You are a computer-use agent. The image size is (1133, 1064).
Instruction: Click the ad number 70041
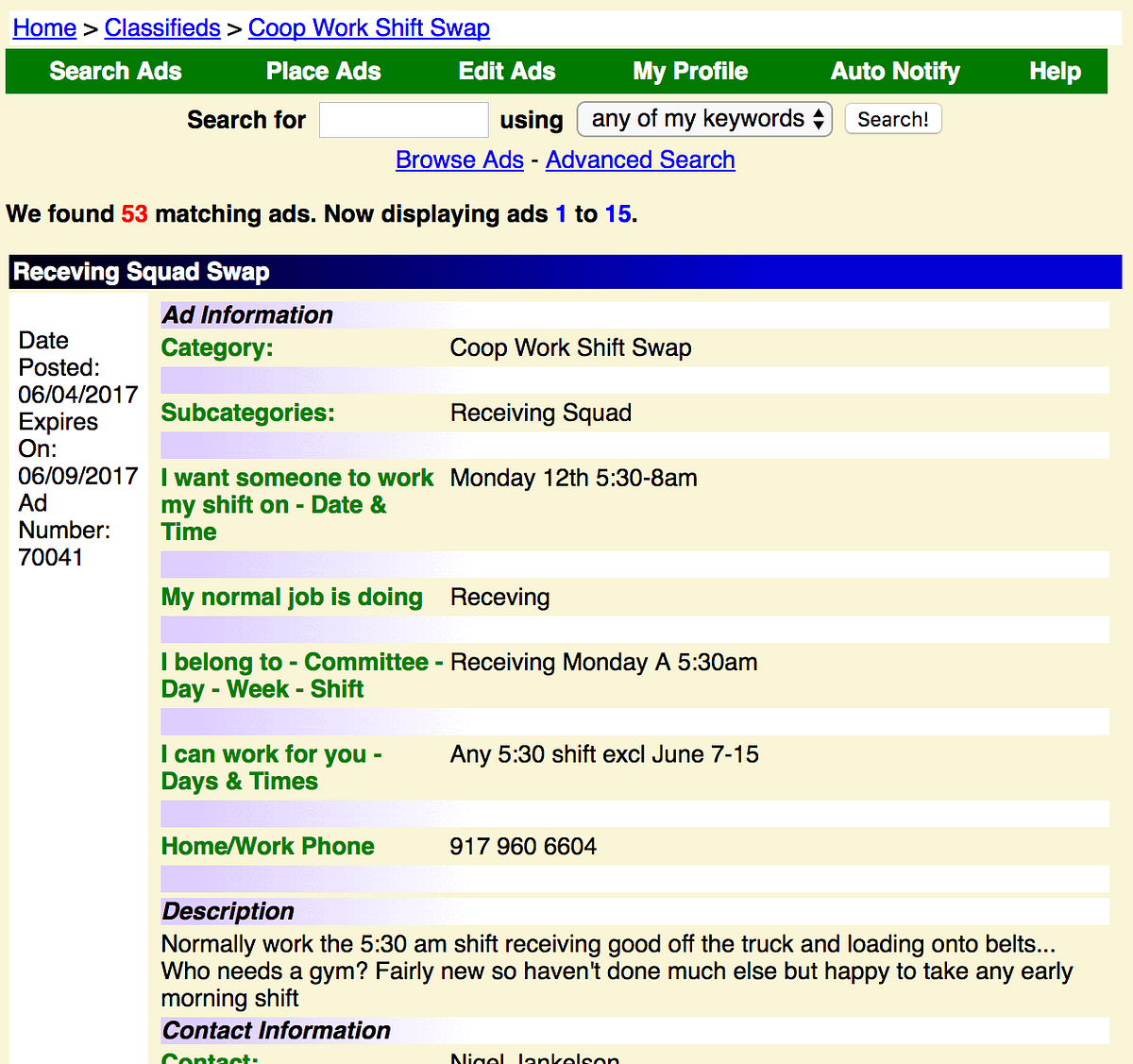pyautogui.click(x=51, y=557)
